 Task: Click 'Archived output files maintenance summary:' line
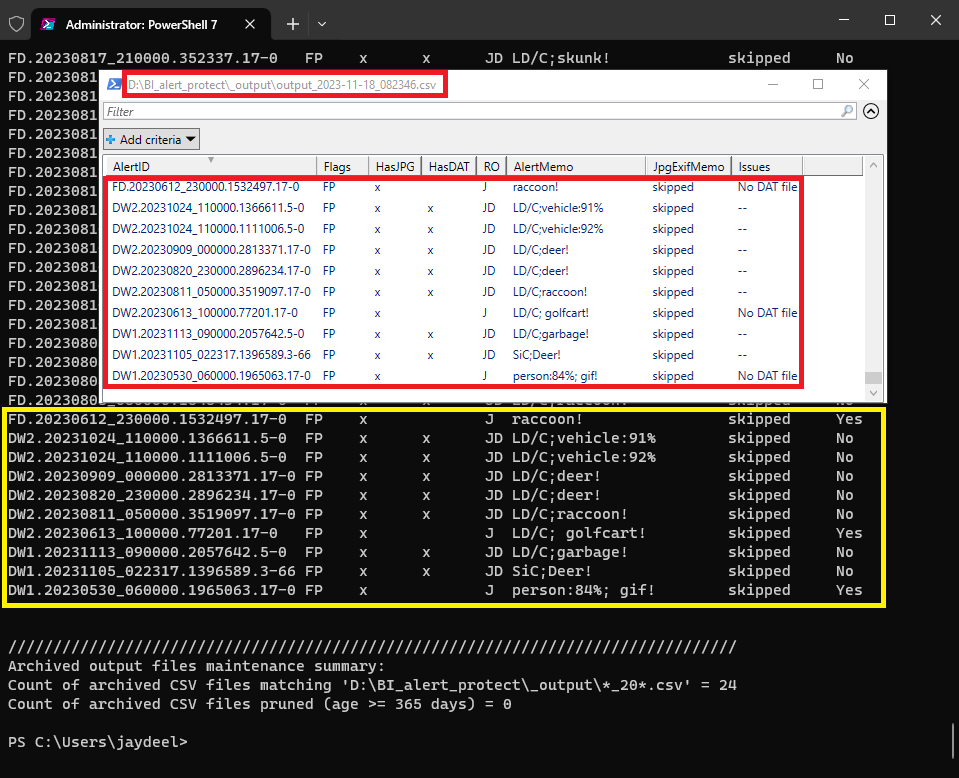coord(196,666)
